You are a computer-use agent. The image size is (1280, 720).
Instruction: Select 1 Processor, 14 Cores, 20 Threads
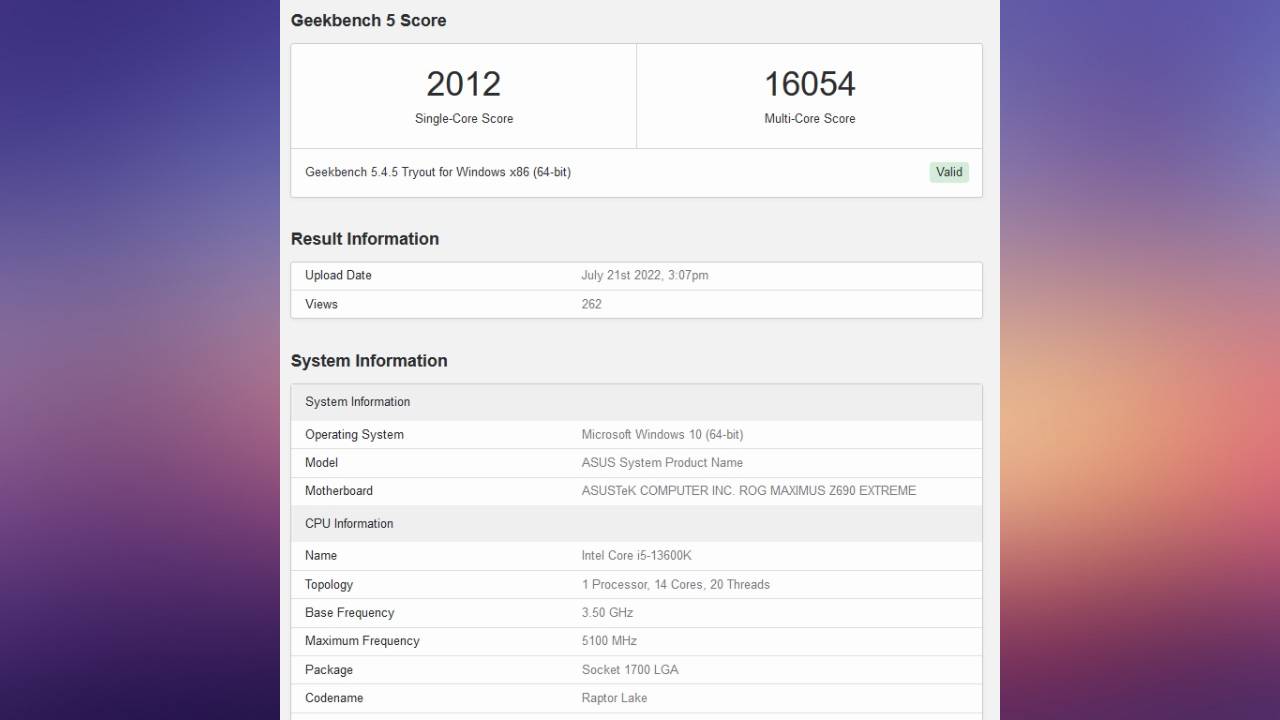click(676, 585)
